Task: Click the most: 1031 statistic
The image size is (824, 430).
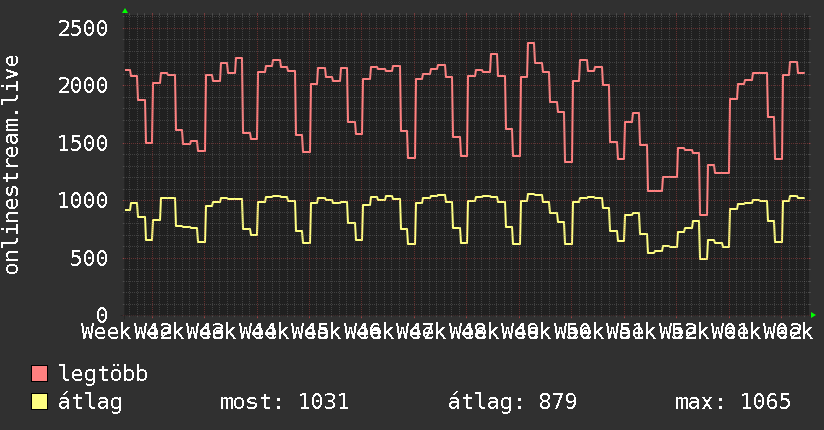Action: 283,402
